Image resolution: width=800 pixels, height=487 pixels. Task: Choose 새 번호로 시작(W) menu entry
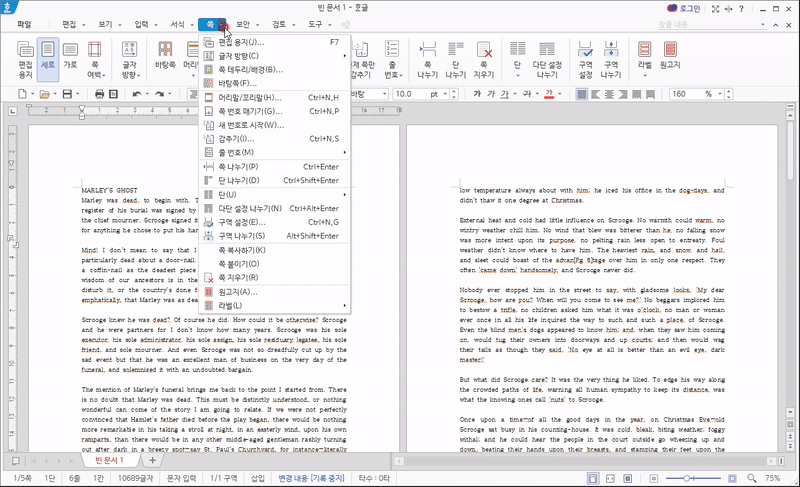click(x=274, y=125)
